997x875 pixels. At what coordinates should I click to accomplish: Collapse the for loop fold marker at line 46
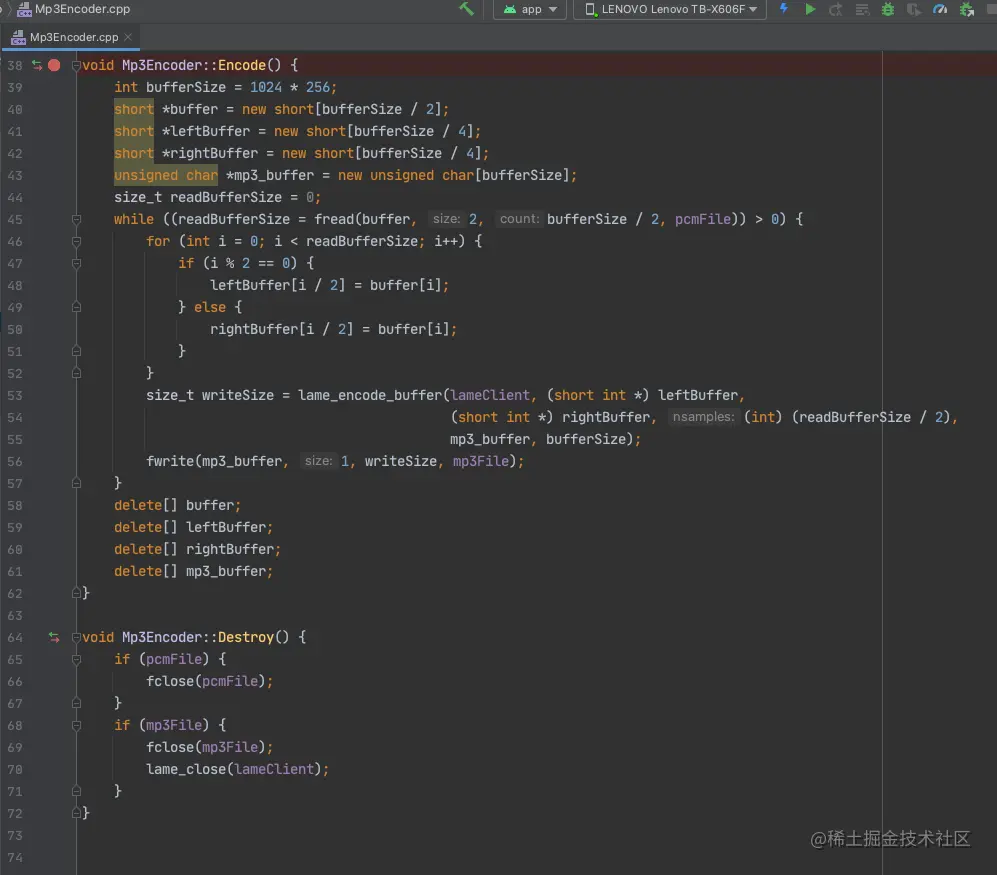(76, 241)
